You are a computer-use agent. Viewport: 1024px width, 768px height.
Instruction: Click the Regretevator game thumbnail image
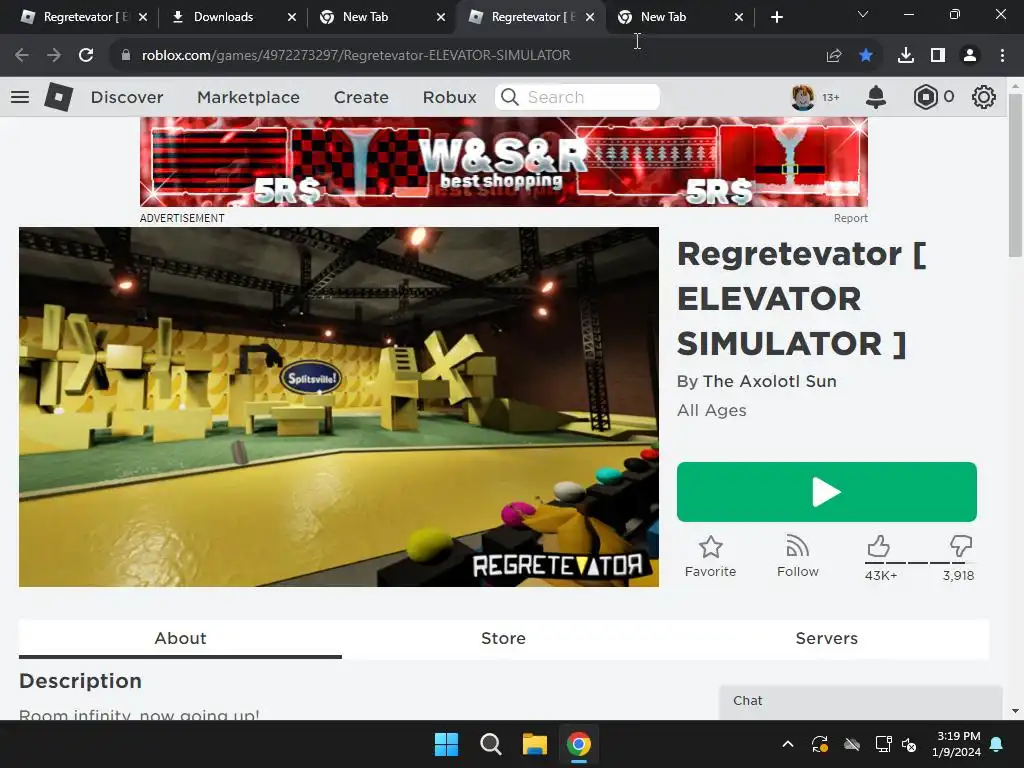click(339, 407)
